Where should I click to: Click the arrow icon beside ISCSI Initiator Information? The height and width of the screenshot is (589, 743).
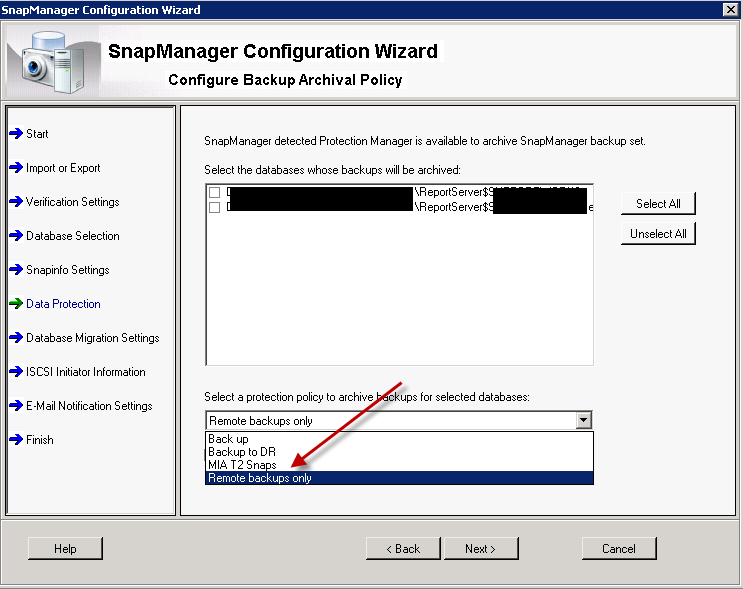point(16,372)
